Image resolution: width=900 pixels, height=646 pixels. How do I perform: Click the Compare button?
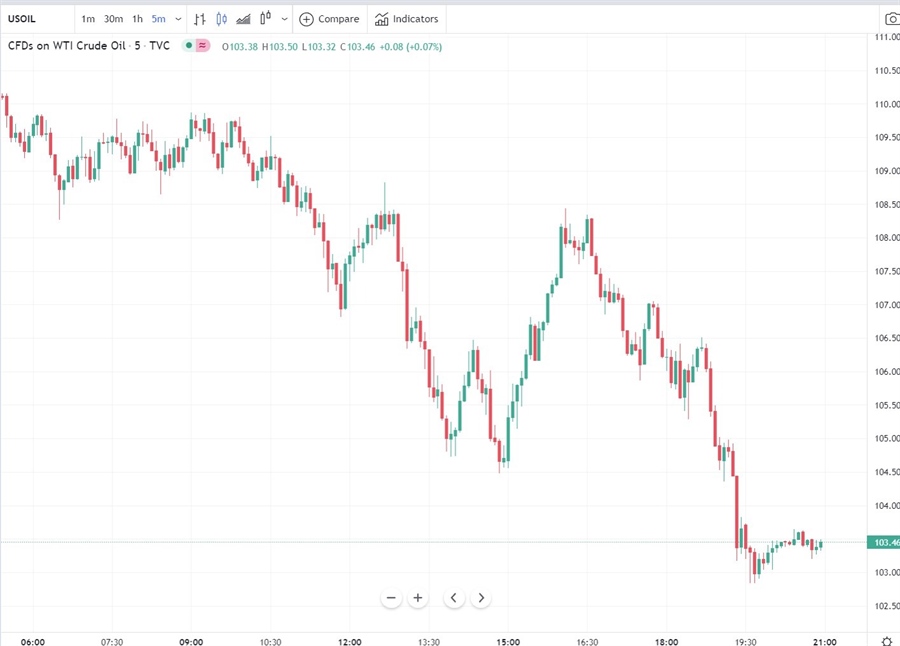pyautogui.click(x=329, y=19)
